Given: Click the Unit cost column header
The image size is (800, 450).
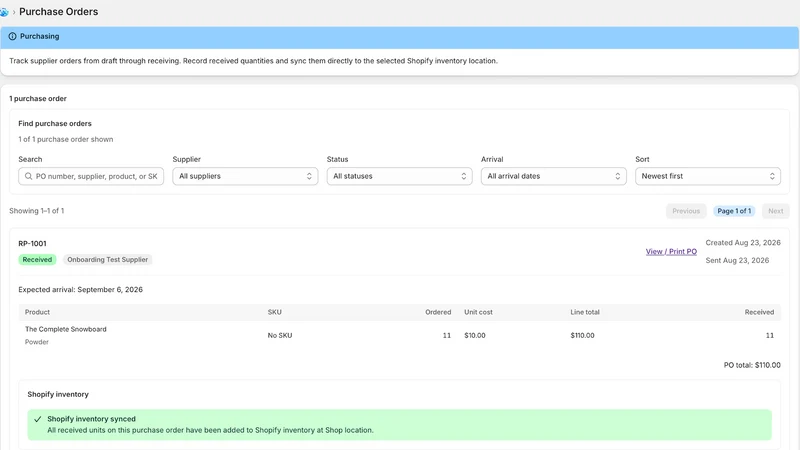Looking at the screenshot, I should pos(478,312).
